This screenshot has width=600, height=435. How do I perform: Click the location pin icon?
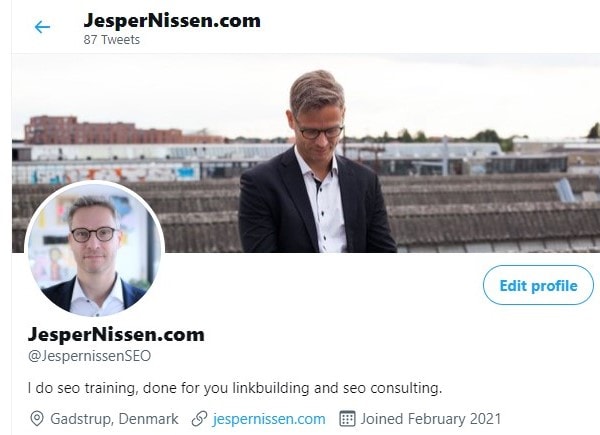coord(37,419)
